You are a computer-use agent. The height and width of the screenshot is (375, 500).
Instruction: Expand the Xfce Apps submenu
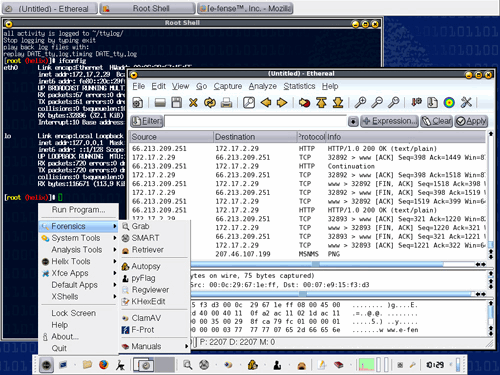tap(79, 273)
